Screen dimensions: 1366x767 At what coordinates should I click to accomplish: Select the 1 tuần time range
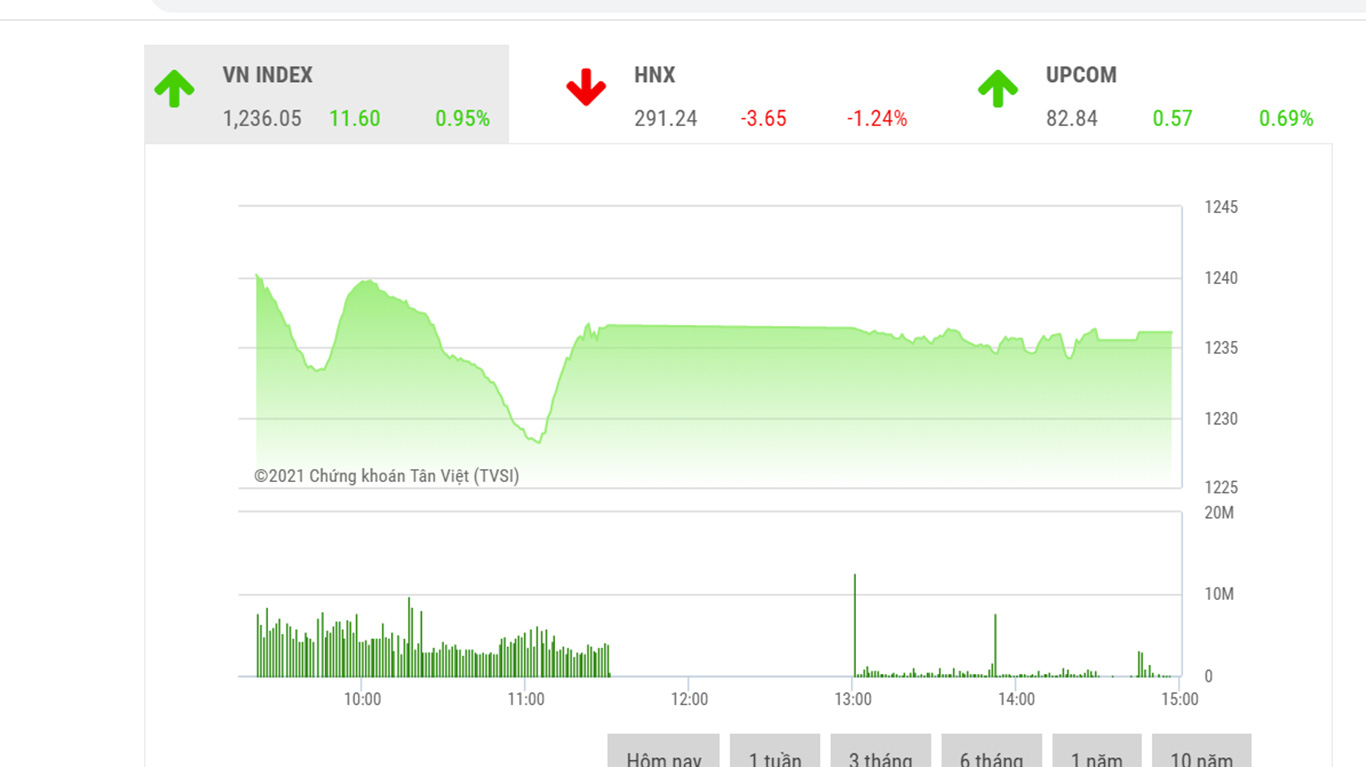(775, 755)
